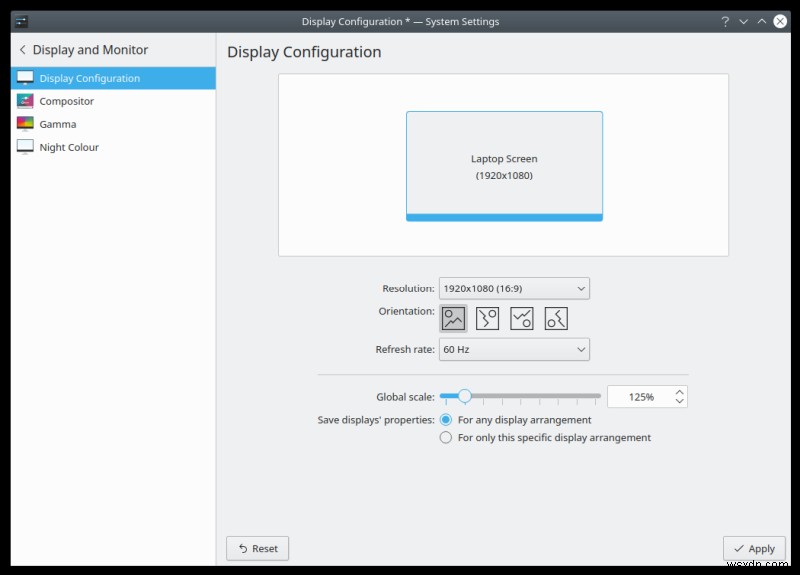The image size is (800, 575).
Task: Click the Global scale slider track
Action: click(540, 396)
